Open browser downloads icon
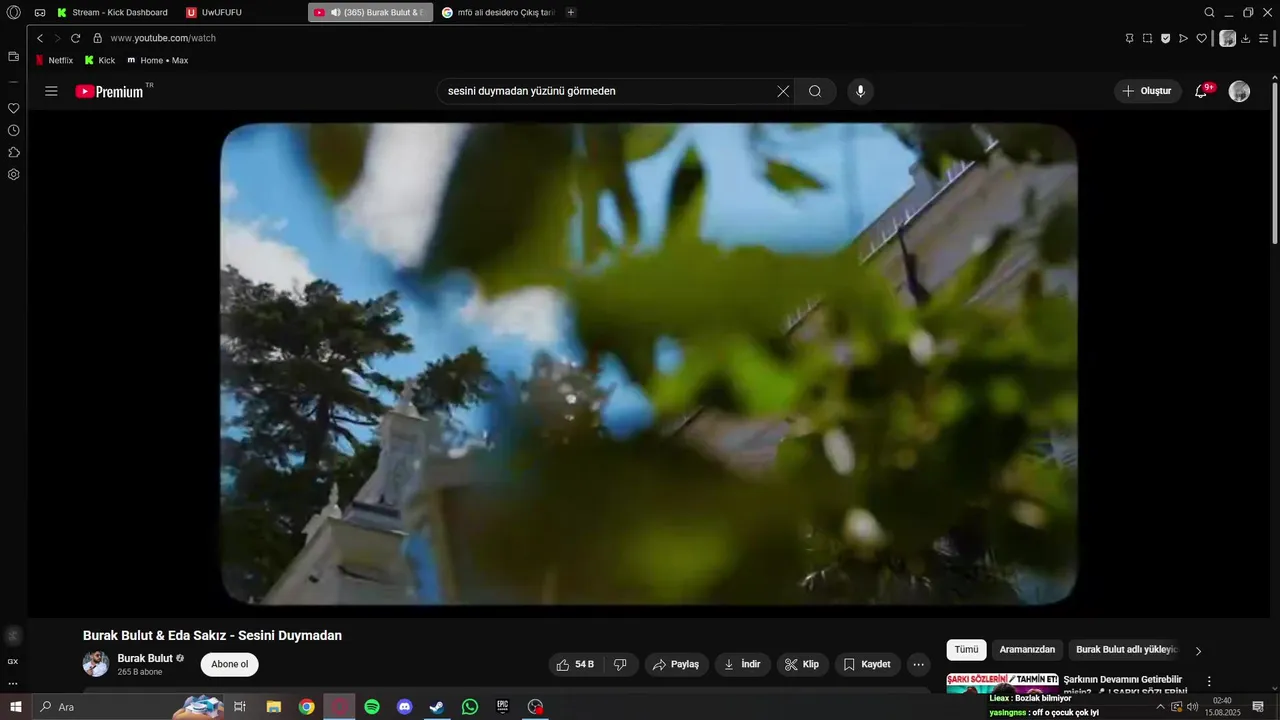Screen dimensions: 1280x720 1246,38
